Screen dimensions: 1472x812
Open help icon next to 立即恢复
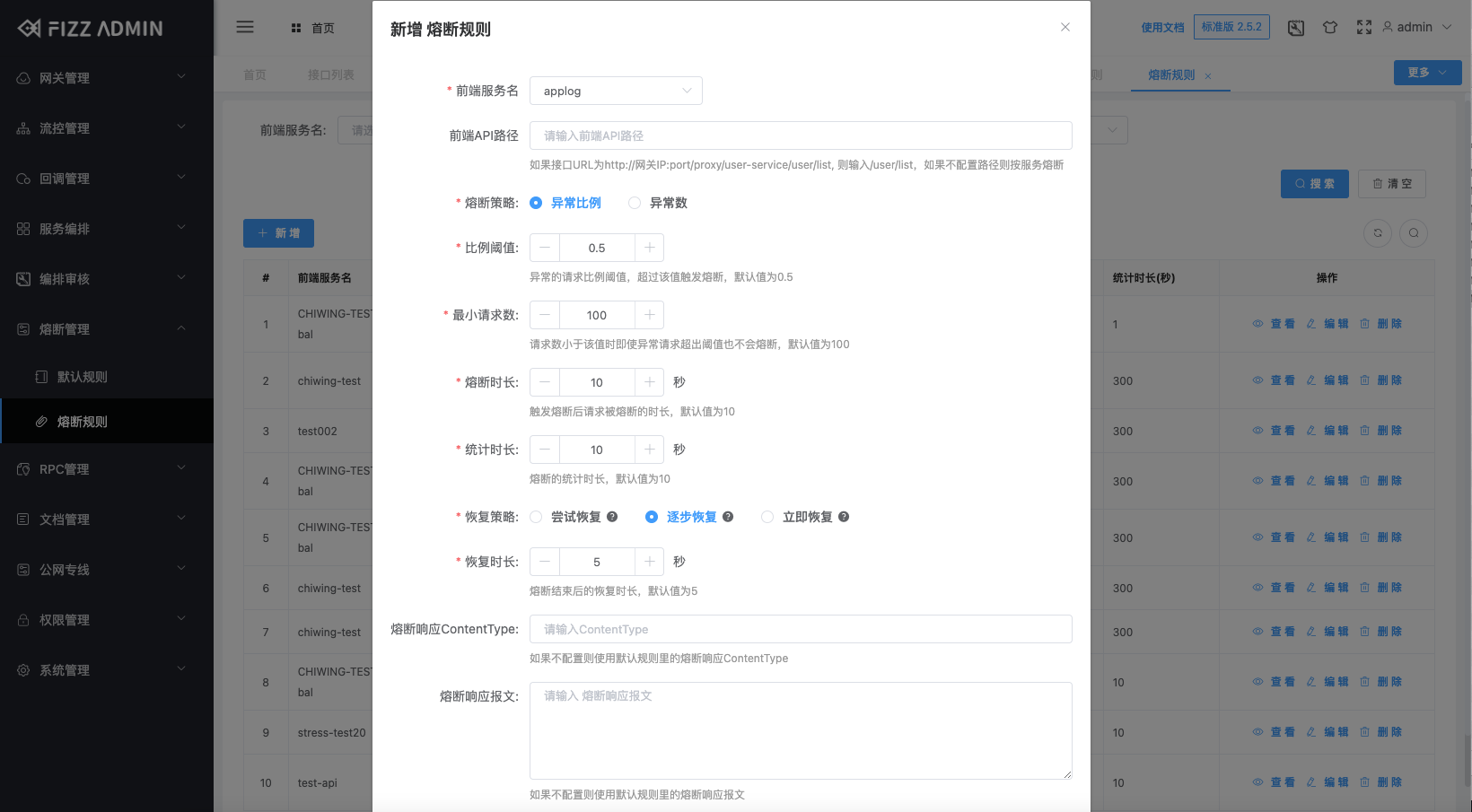coord(844,517)
